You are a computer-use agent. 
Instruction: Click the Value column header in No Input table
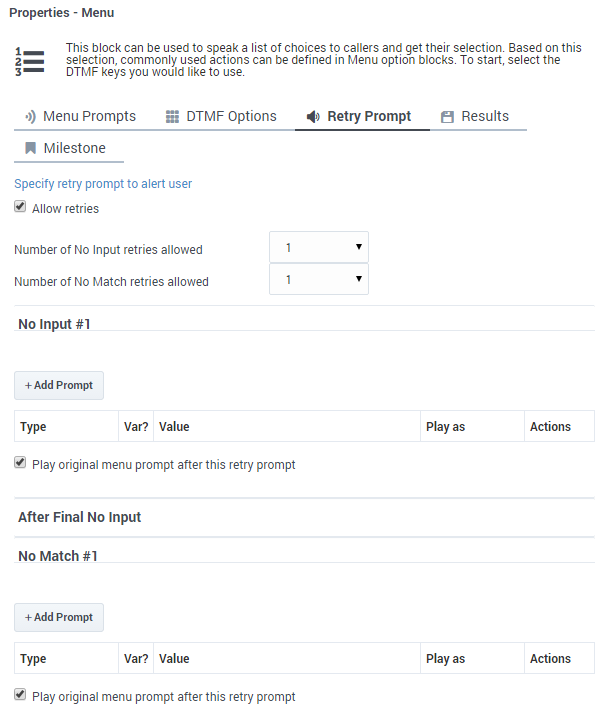pos(174,427)
